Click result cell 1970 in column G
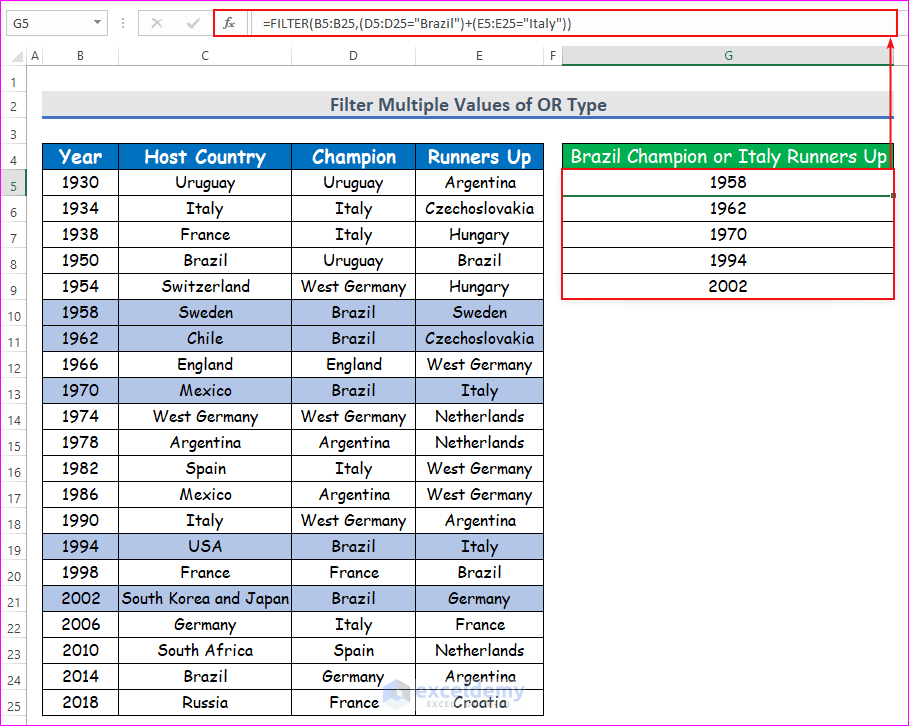 click(728, 235)
